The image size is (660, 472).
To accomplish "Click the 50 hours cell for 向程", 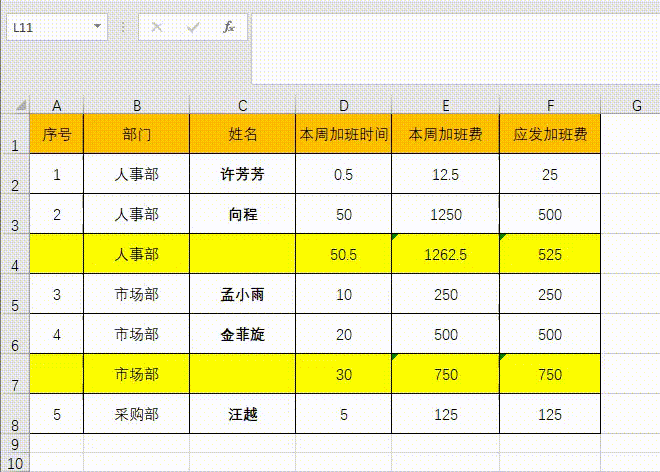I will click(x=343, y=214).
